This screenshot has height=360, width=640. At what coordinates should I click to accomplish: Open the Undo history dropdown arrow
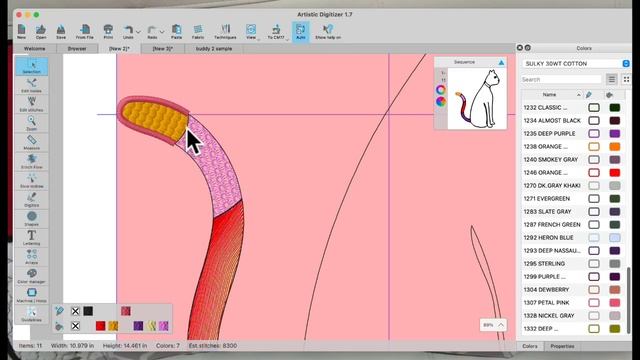coord(138,31)
